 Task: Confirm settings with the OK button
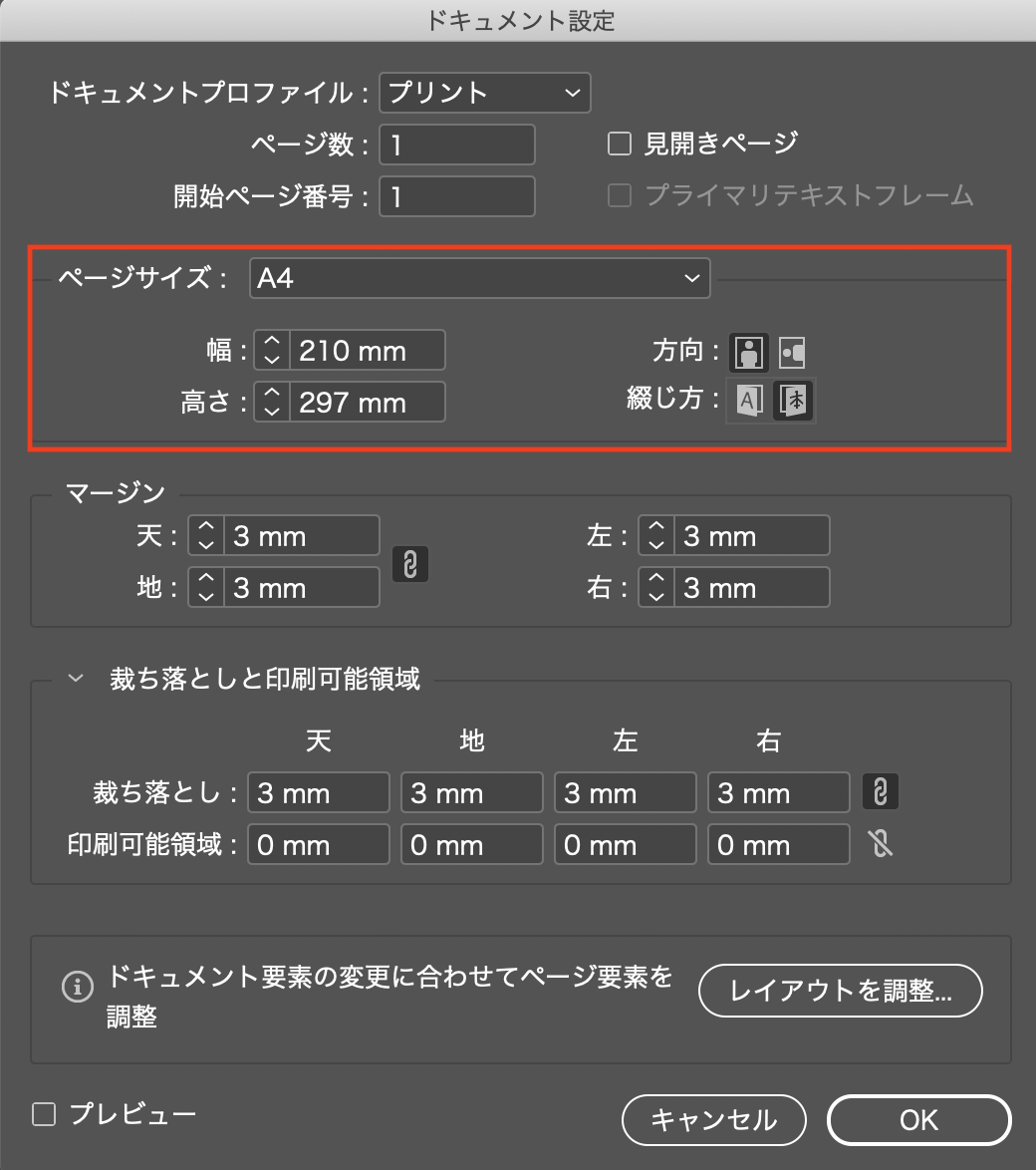click(x=917, y=1119)
